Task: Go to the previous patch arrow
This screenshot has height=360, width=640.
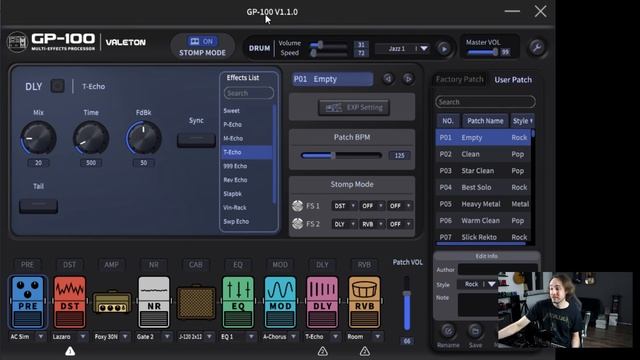Action: 388,79
